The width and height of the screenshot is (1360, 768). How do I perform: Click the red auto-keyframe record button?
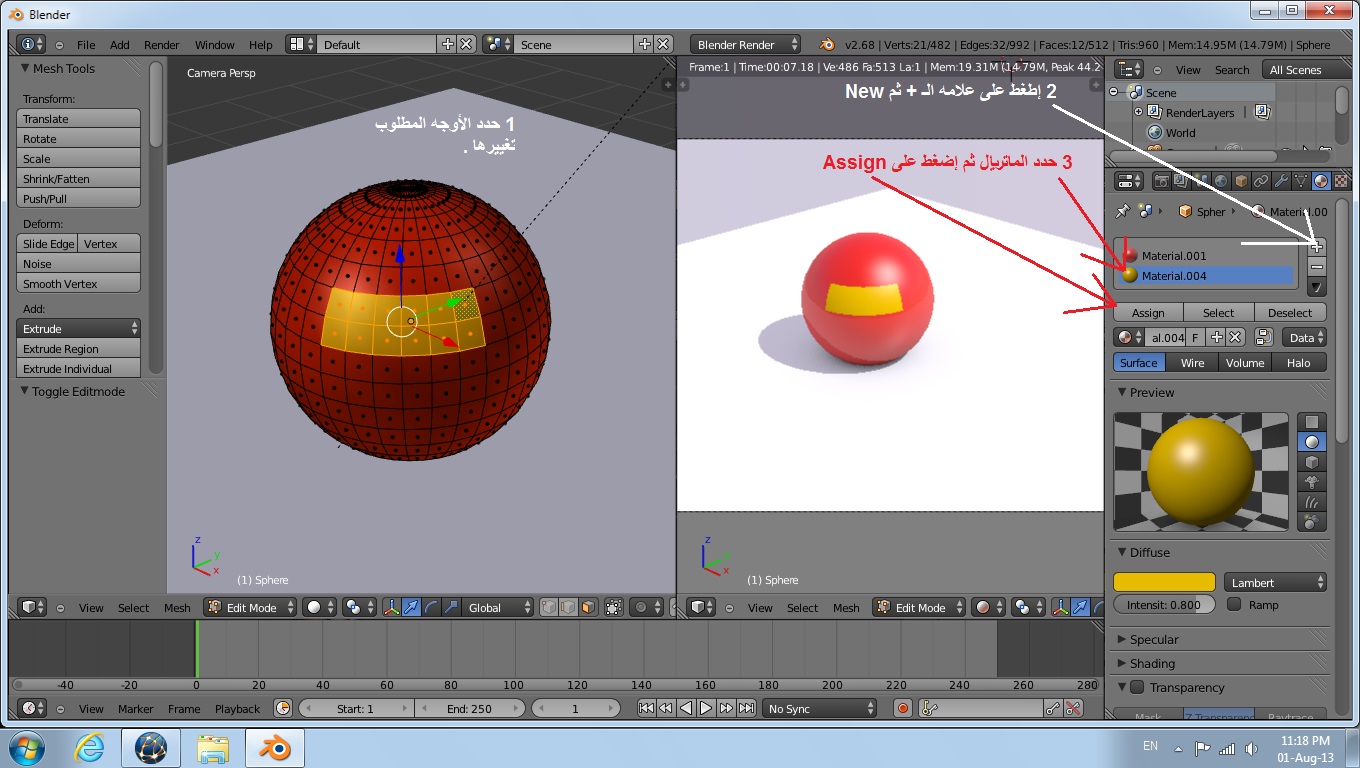coord(903,708)
